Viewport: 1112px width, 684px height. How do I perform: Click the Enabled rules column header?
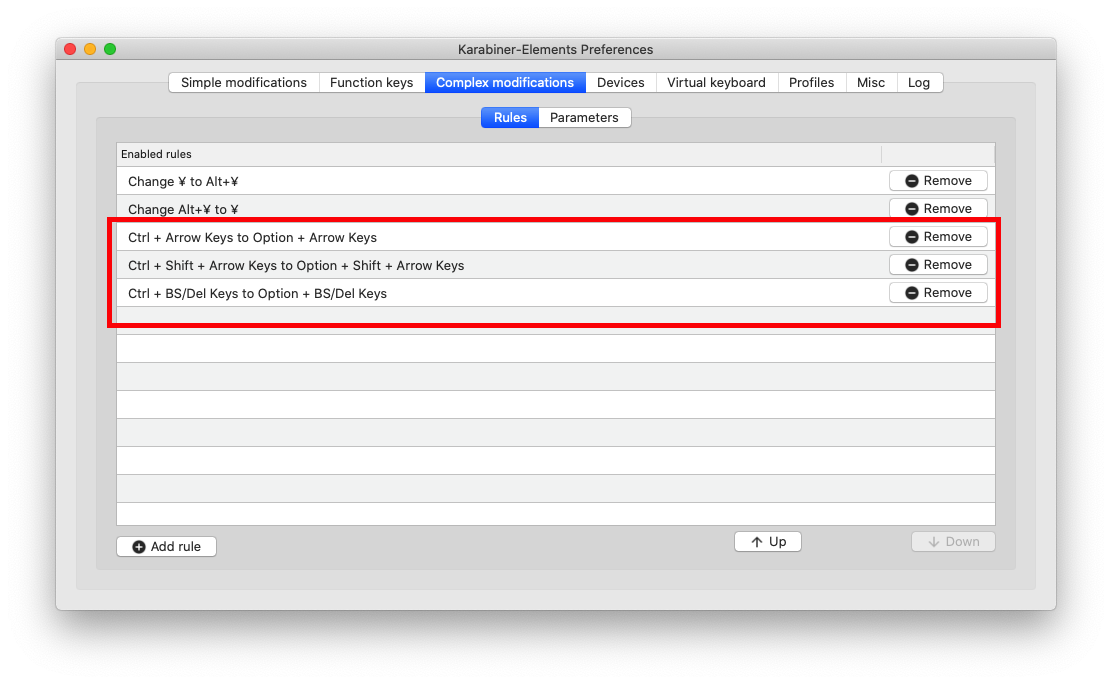pyautogui.click(x=499, y=154)
